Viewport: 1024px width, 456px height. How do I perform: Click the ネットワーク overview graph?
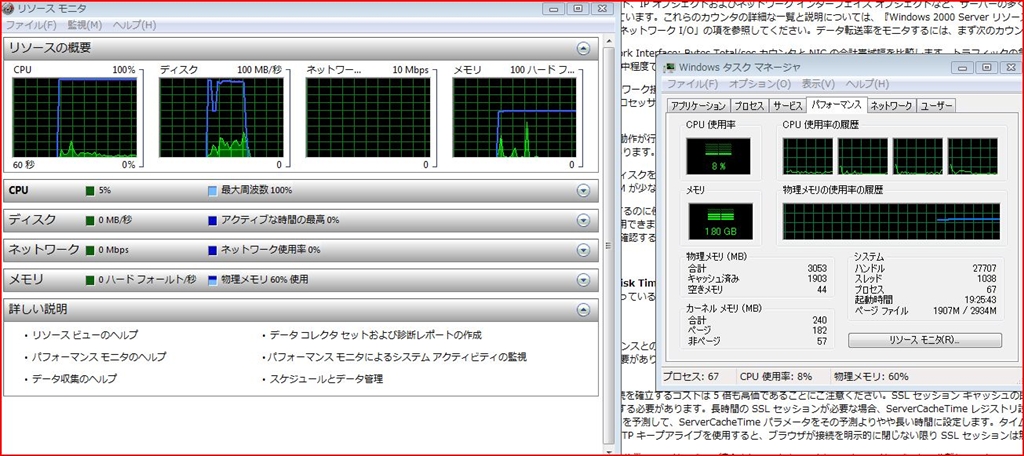(x=368, y=118)
